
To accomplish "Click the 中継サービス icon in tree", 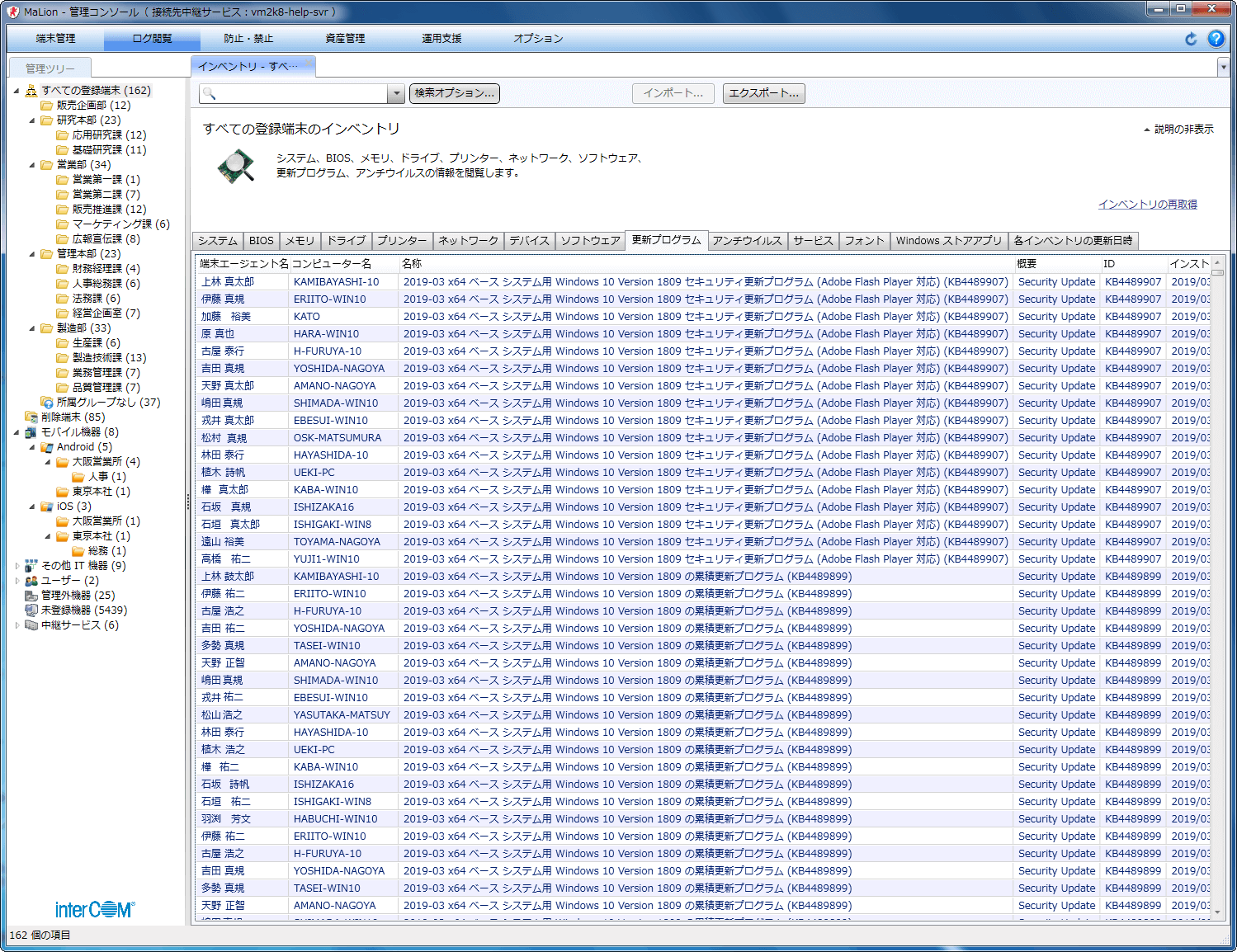I will pyautogui.click(x=31, y=625).
